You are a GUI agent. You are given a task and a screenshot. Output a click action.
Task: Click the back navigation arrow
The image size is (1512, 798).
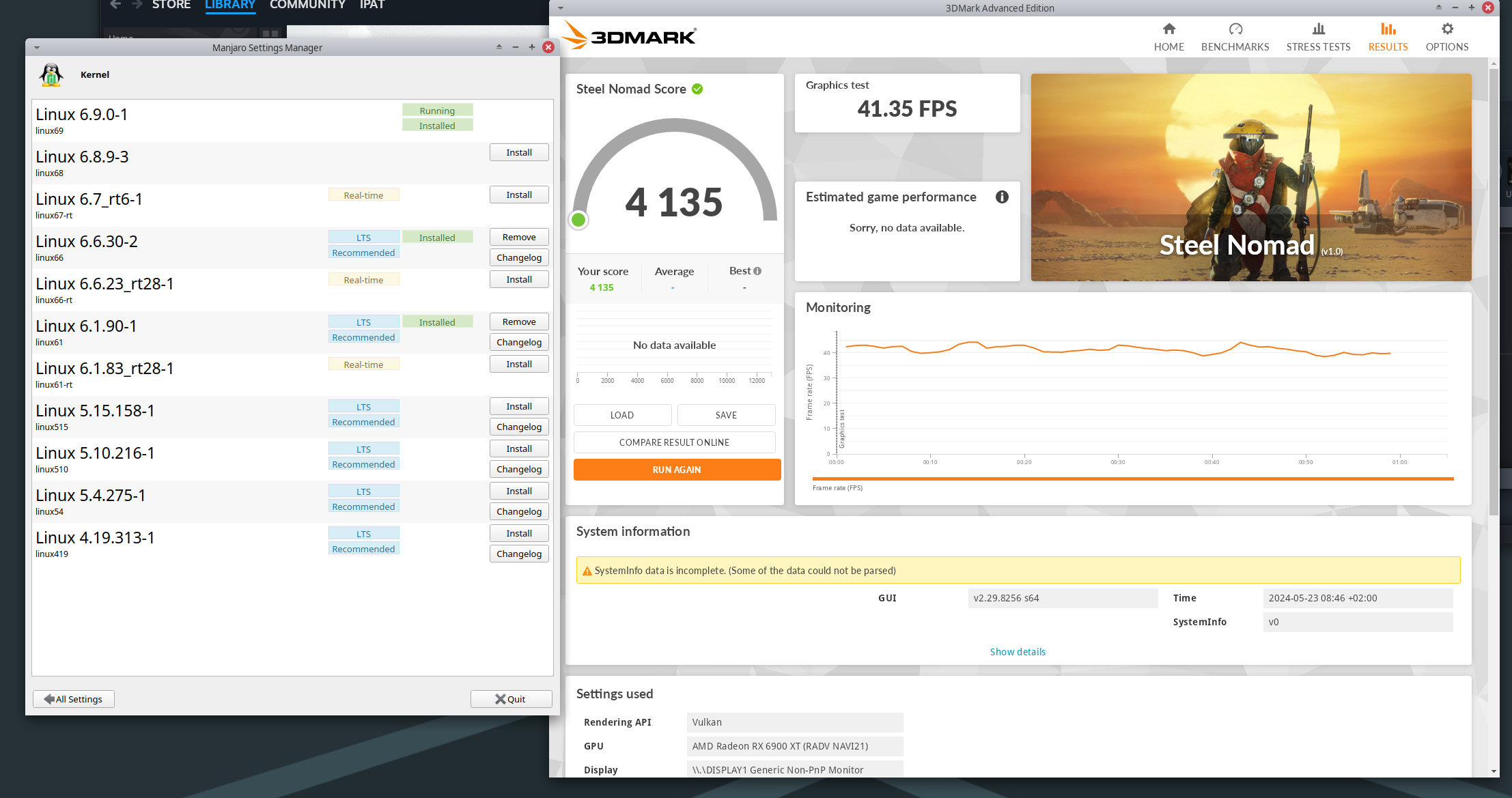pos(115,5)
